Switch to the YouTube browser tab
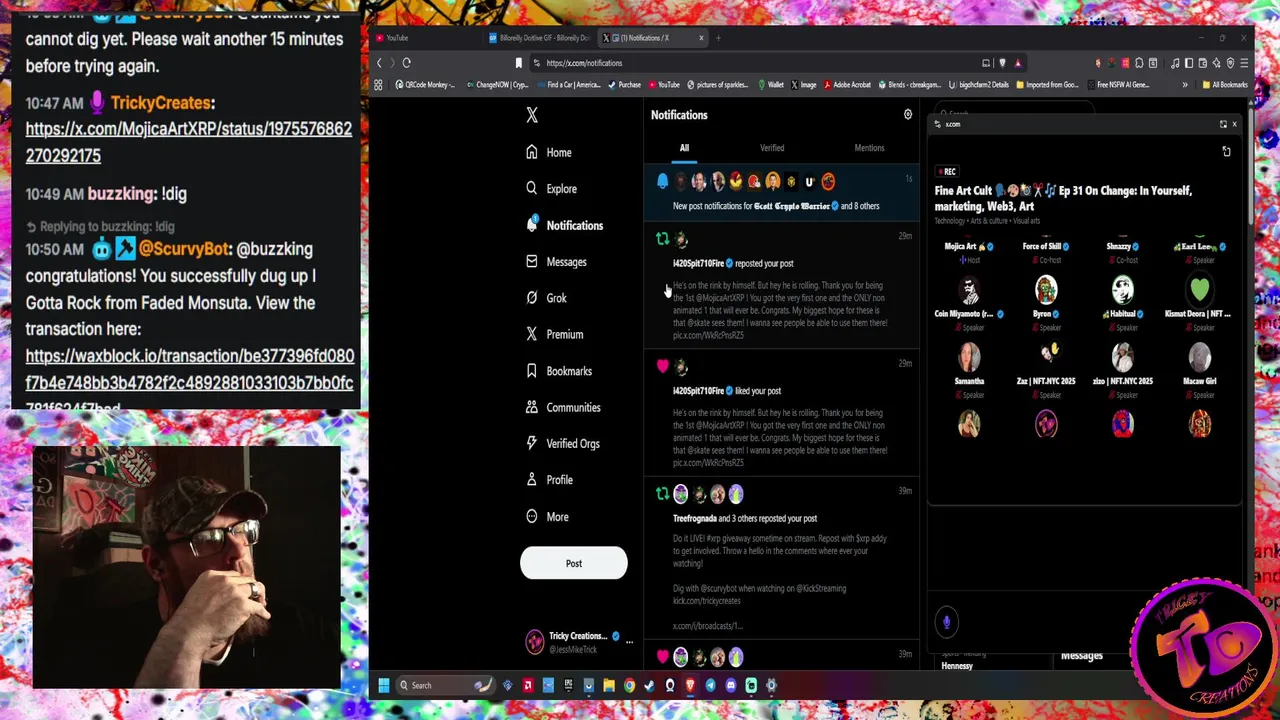This screenshot has height=720, width=1280. [425, 38]
